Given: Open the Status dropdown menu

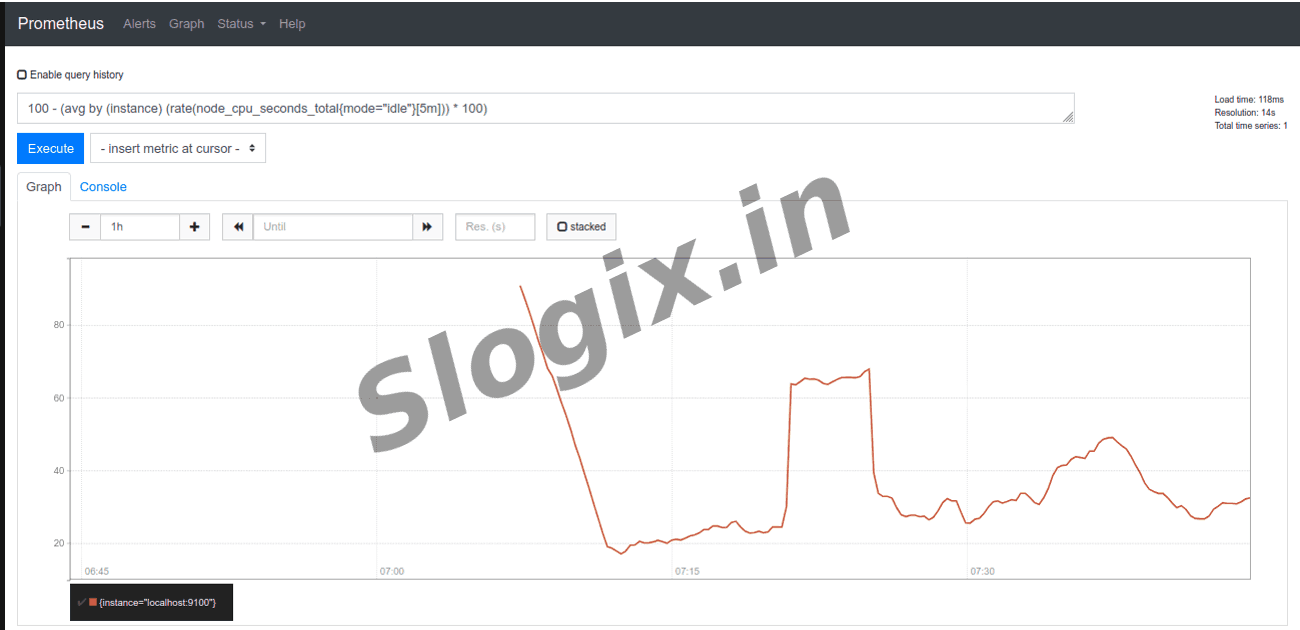Looking at the screenshot, I should [x=242, y=24].
